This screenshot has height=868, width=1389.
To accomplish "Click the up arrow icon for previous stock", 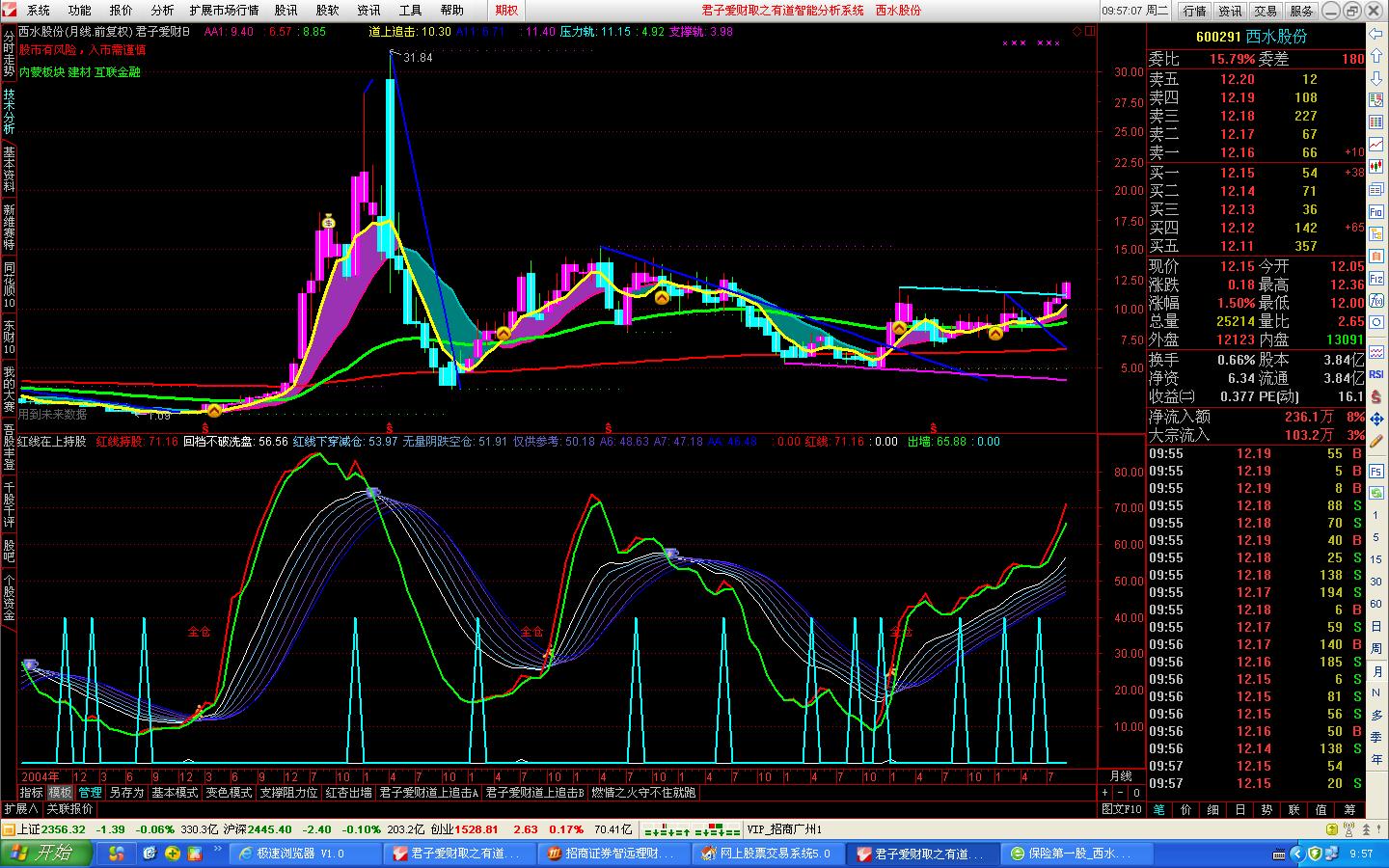I will (x=1375, y=55).
